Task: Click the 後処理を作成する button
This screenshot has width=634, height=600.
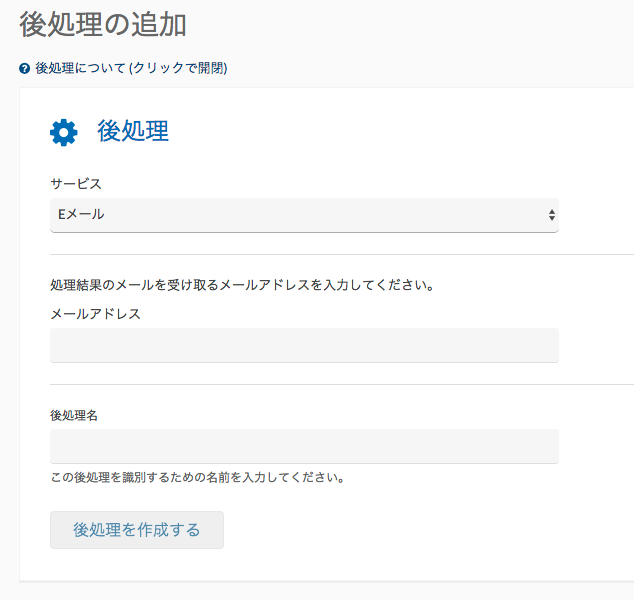Action: 137,530
